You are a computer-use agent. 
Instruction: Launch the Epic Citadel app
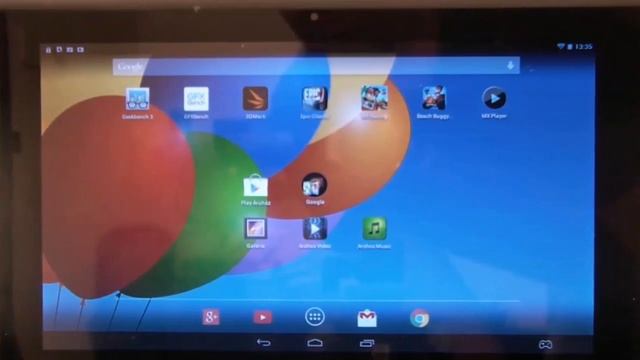pyautogui.click(x=315, y=99)
